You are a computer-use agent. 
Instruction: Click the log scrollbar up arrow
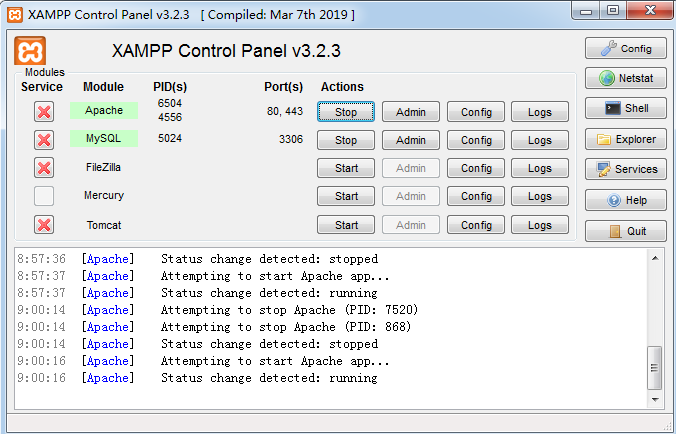tap(655, 258)
